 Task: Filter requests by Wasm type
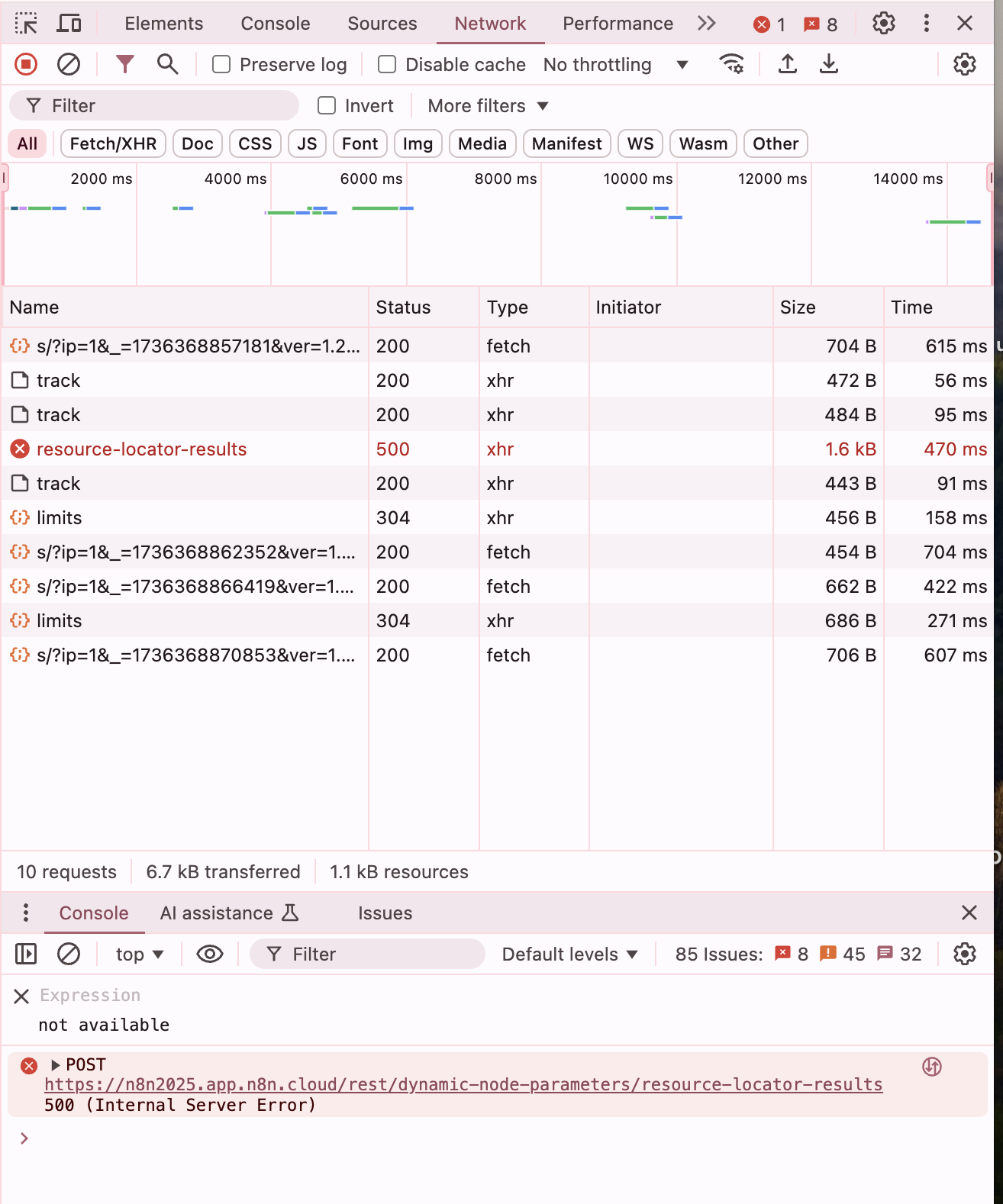tap(703, 143)
